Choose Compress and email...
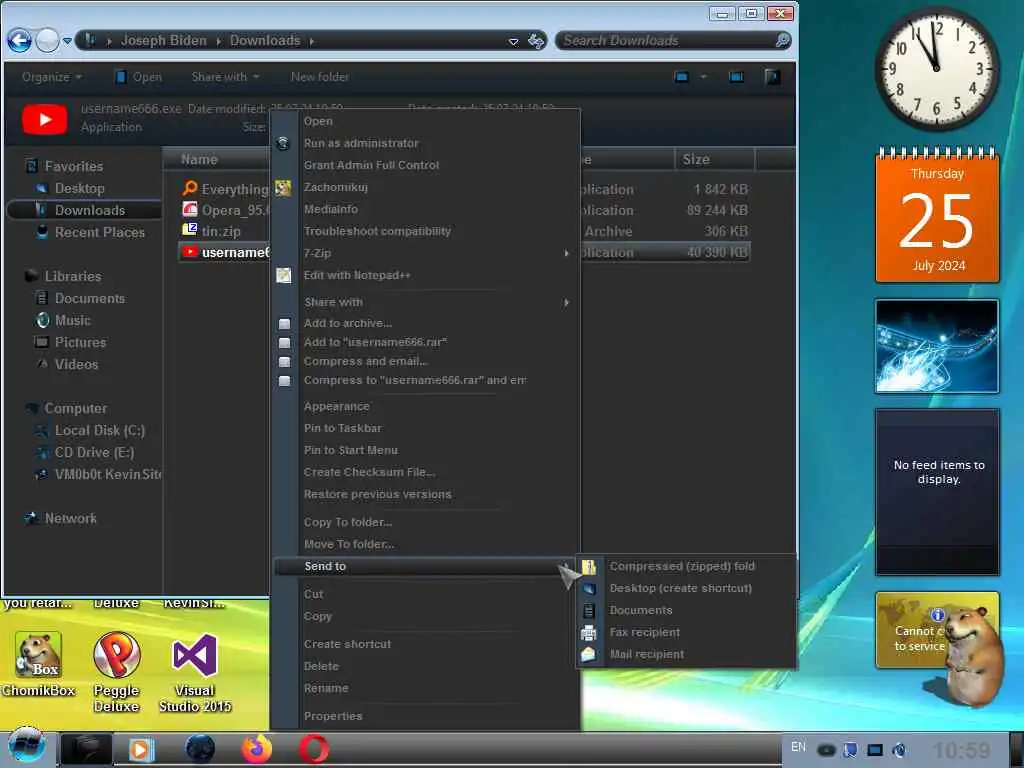This screenshot has height=768, width=1024. click(x=365, y=361)
